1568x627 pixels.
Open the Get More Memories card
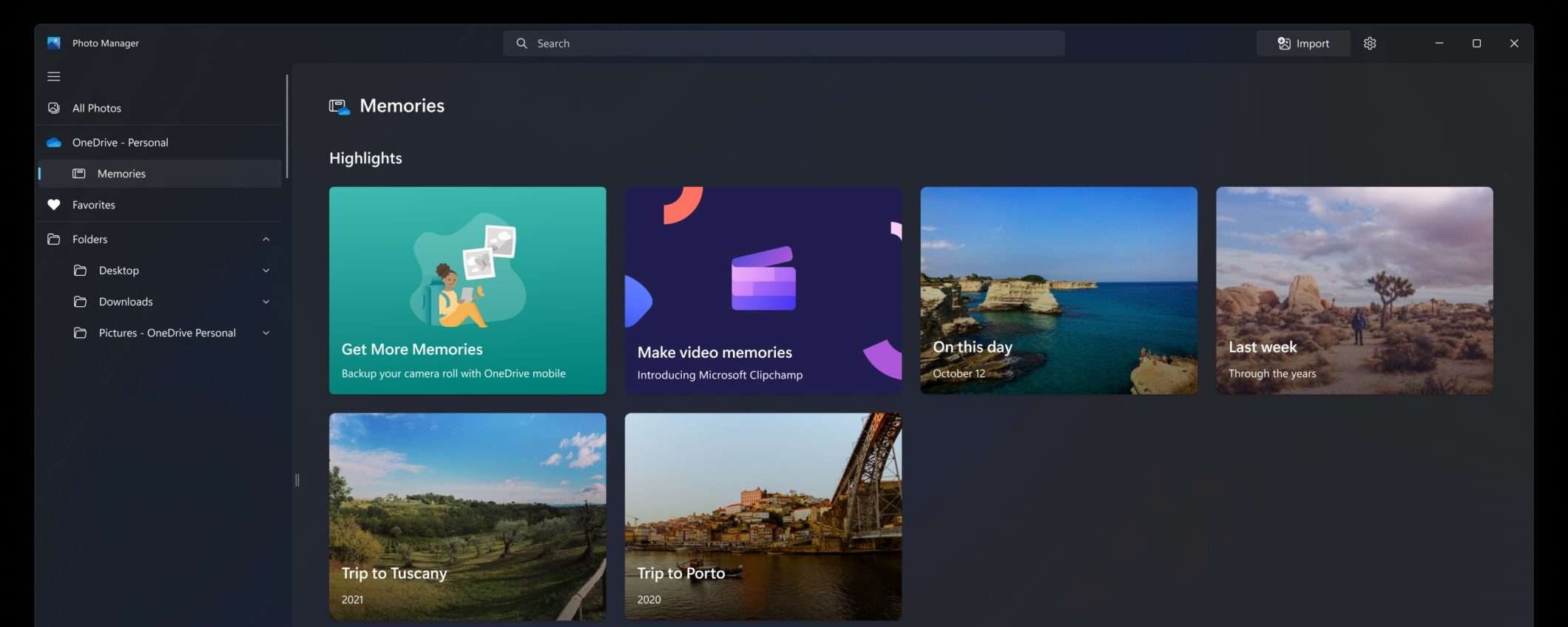point(467,290)
